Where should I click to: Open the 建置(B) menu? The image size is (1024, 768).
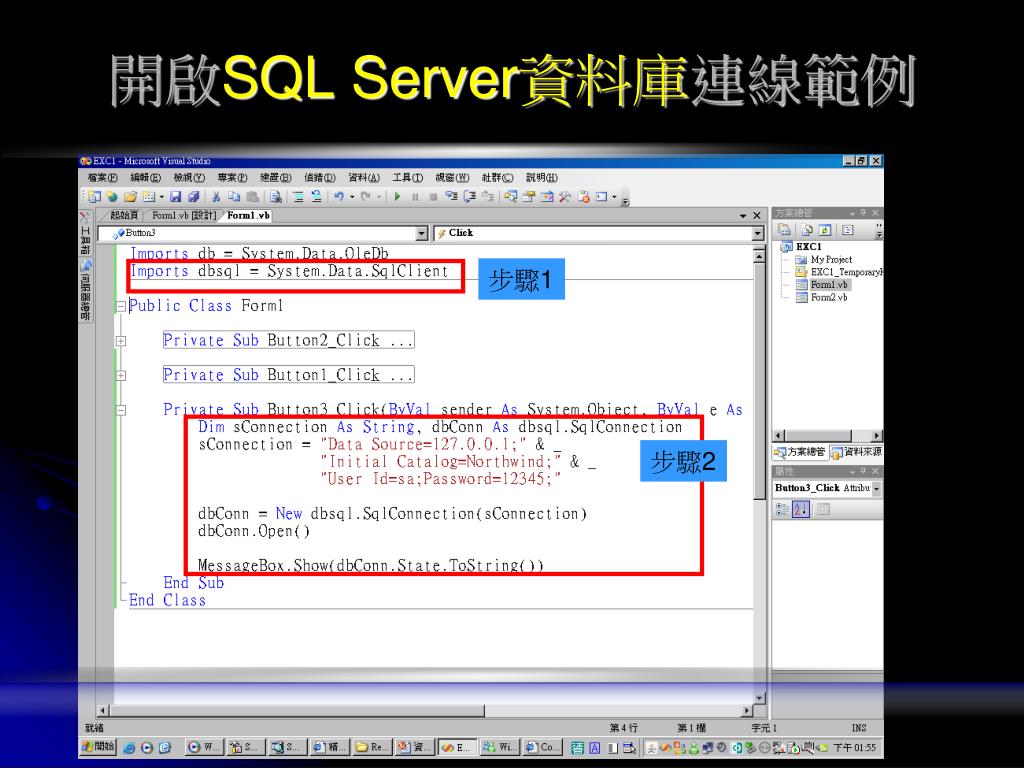(x=276, y=178)
